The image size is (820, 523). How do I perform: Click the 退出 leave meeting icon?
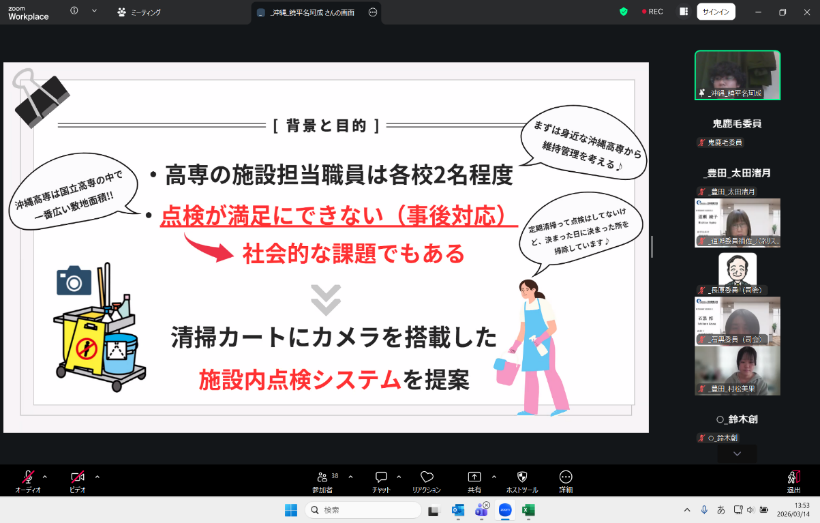point(793,478)
